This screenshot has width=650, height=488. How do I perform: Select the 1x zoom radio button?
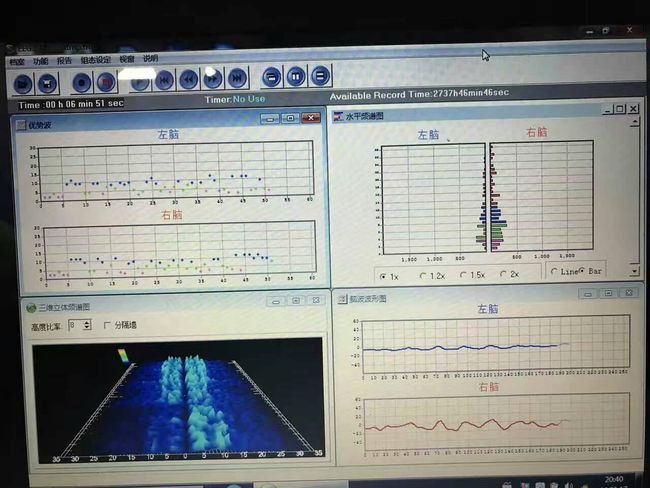pyautogui.click(x=383, y=276)
